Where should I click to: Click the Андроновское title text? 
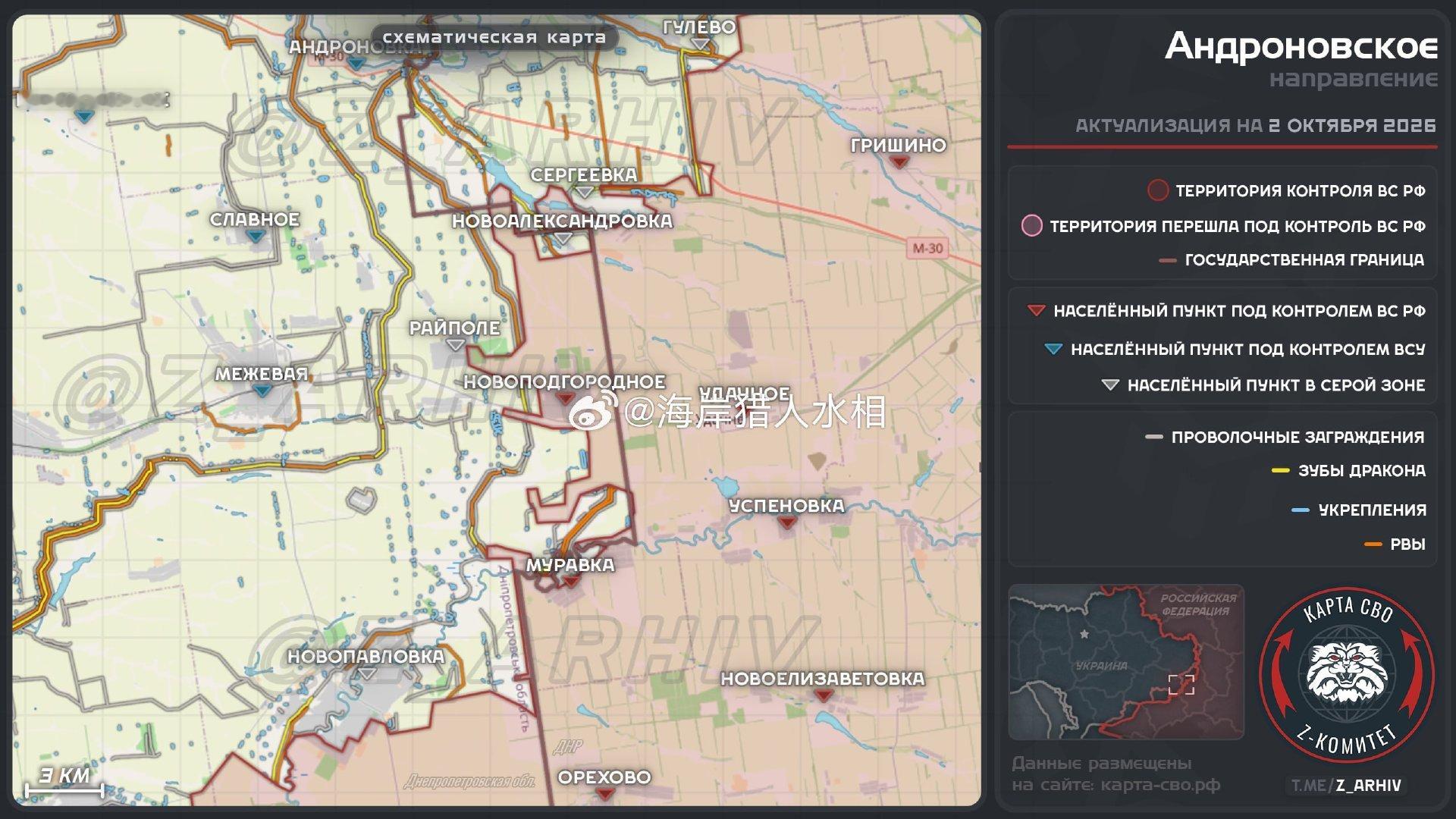(x=1301, y=46)
